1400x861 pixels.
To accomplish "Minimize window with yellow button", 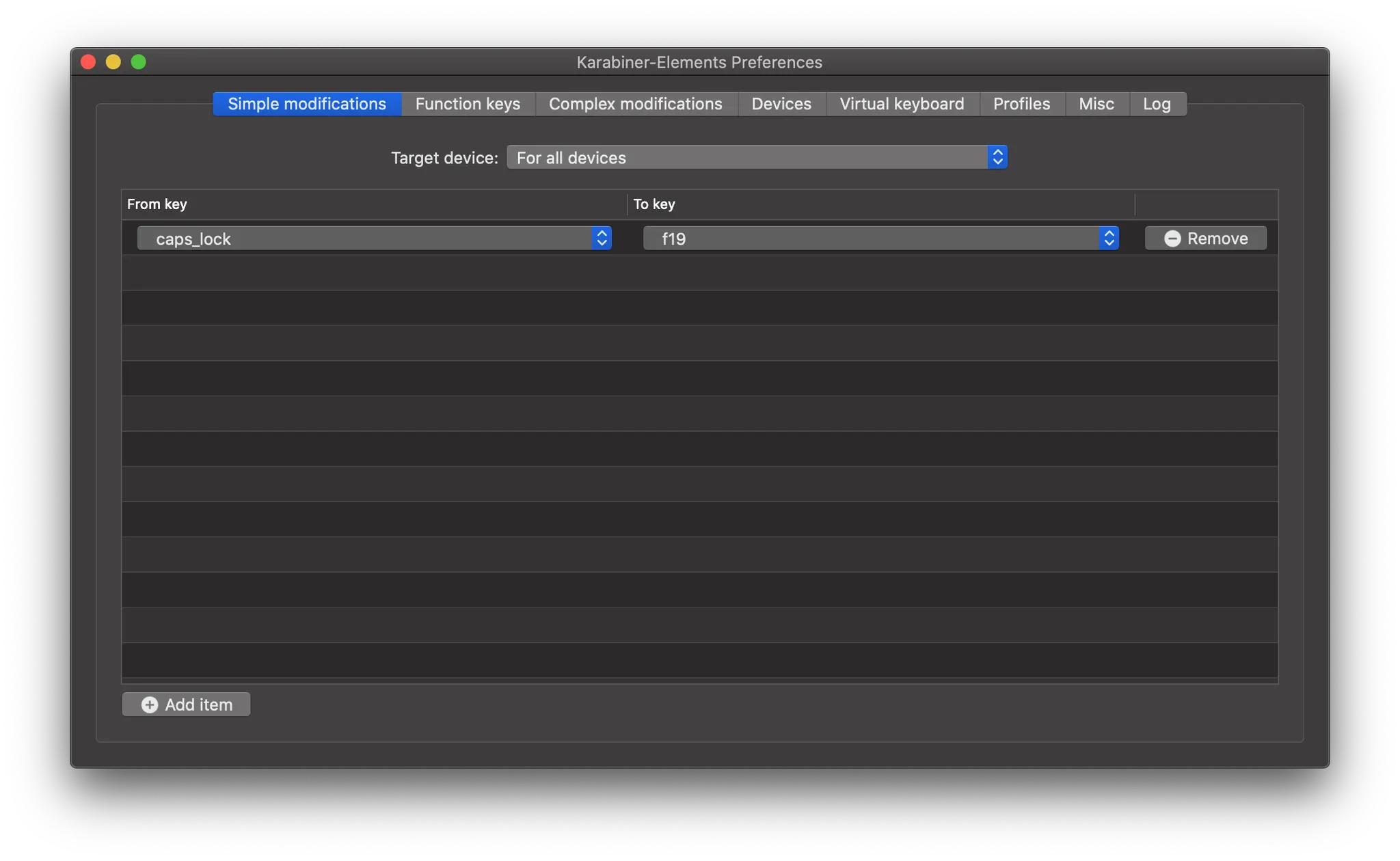I will pos(113,62).
